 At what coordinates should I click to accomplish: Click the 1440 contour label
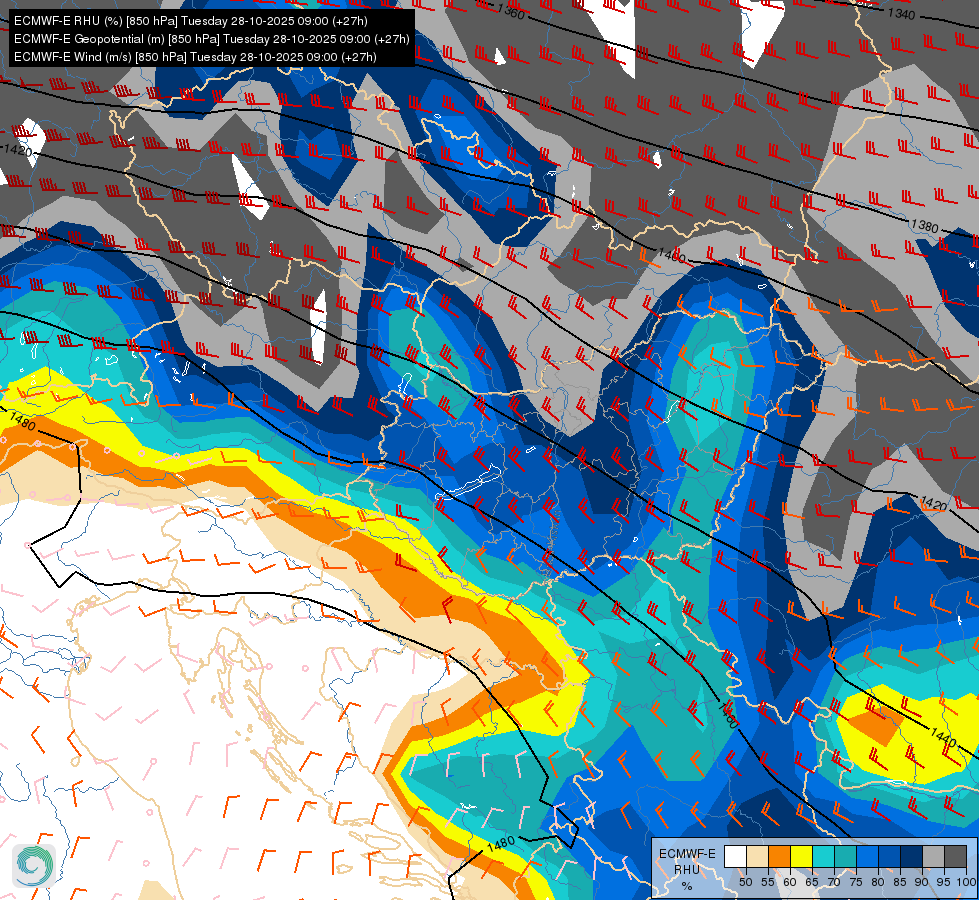tap(943, 737)
